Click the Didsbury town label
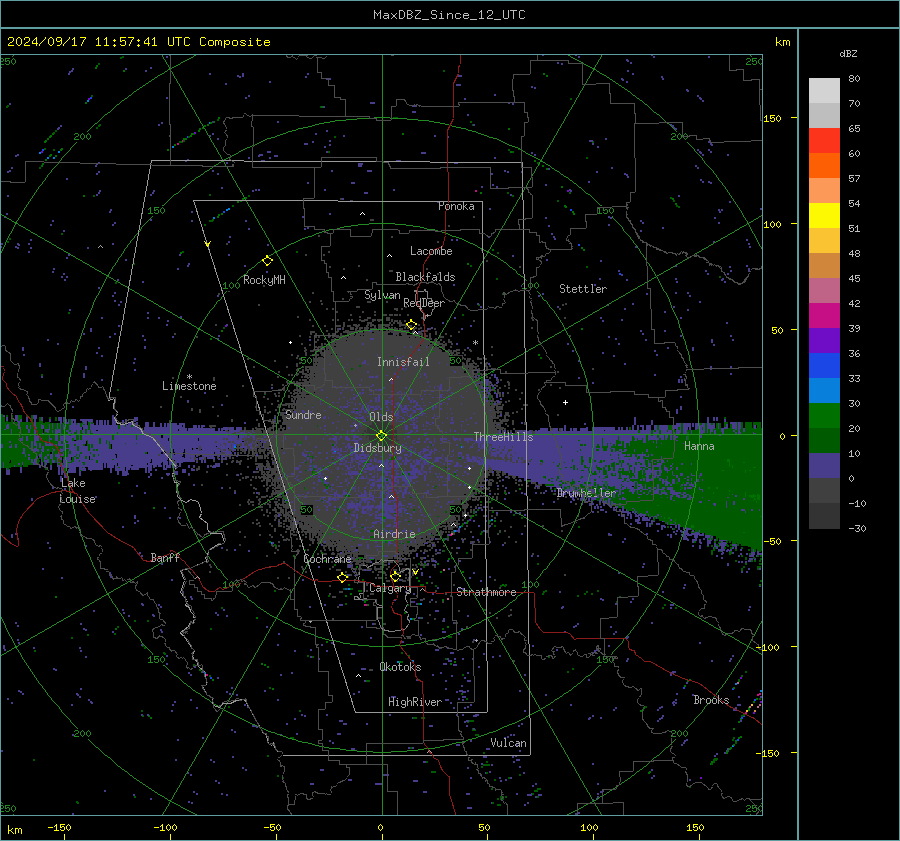The height and width of the screenshot is (841, 900). click(377, 448)
